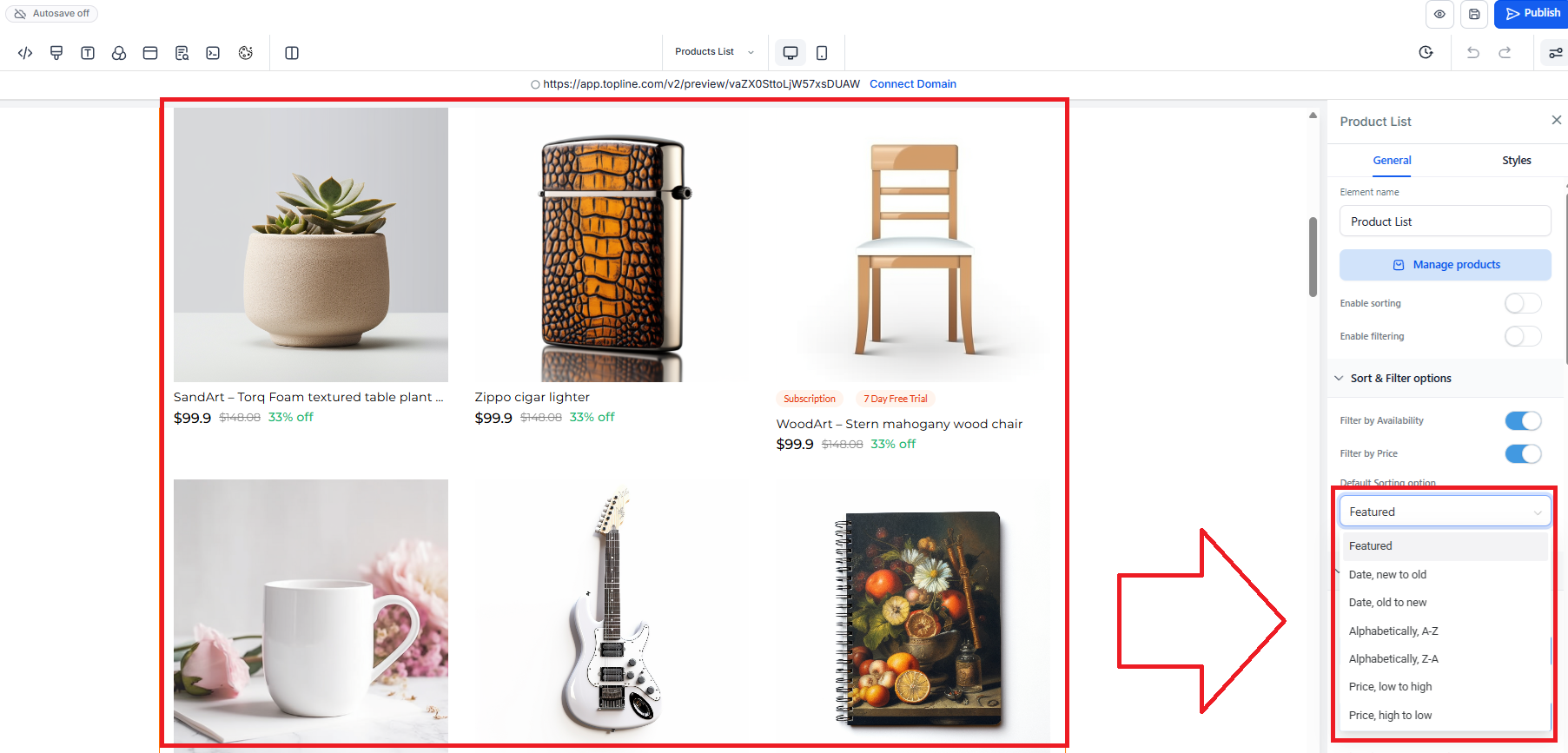Viewport: 1568px width, 753px height.
Task: Select the desktop view icon
Action: tap(791, 53)
